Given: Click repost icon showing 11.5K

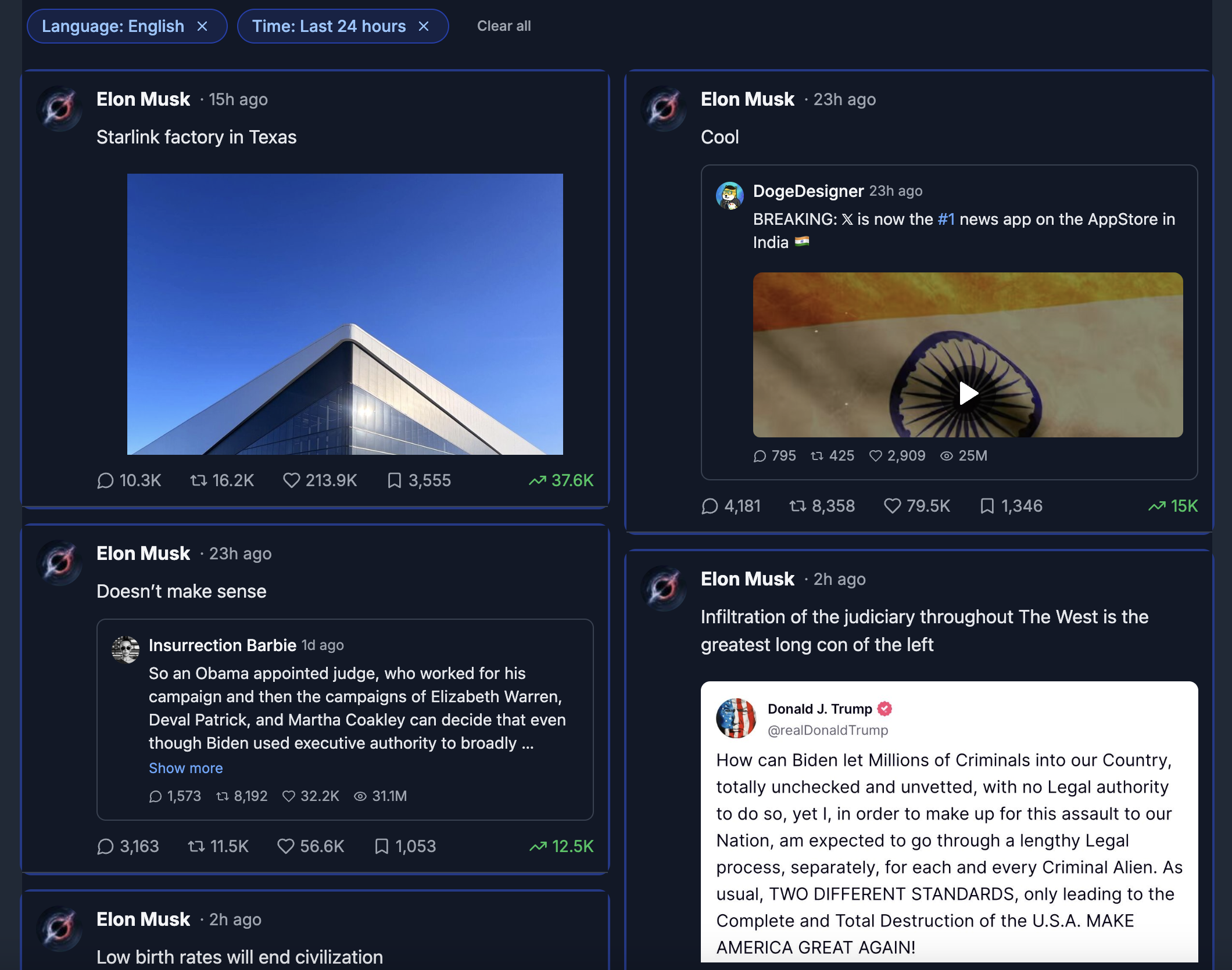Looking at the screenshot, I should (196, 846).
